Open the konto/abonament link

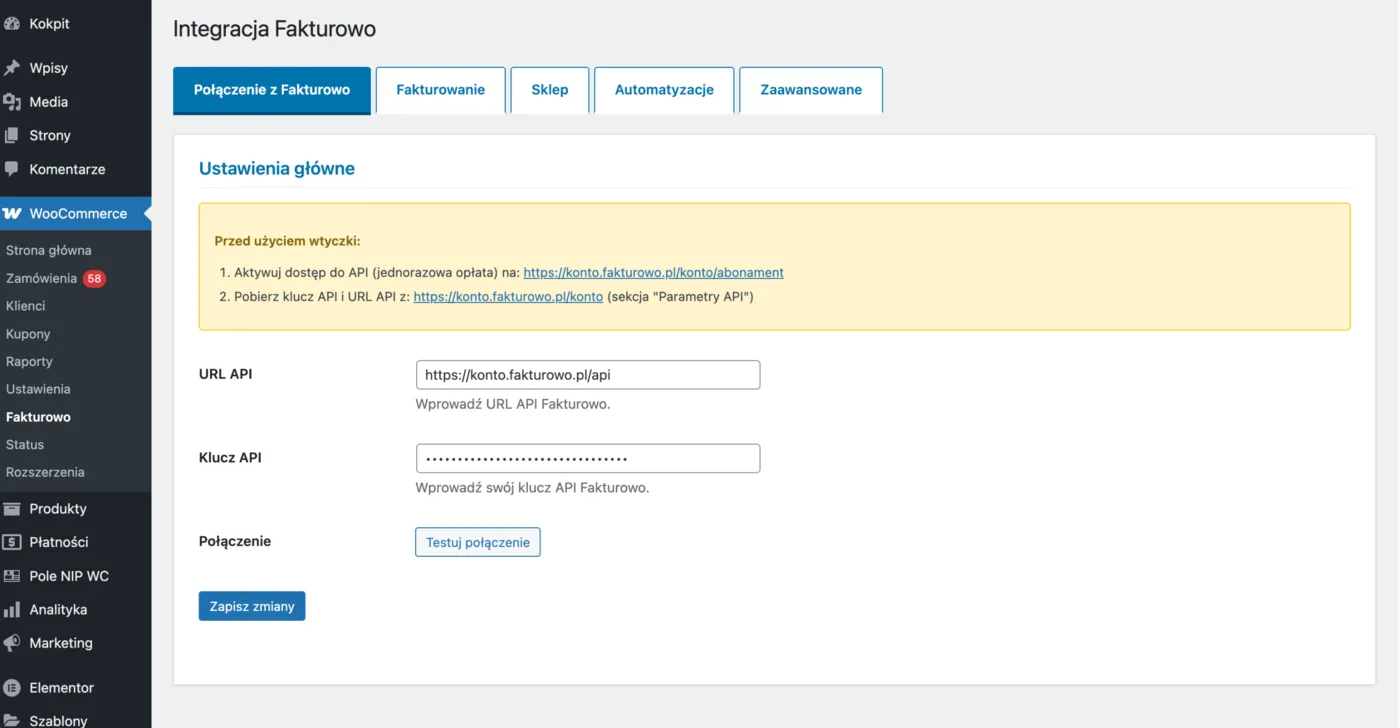coord(654,272)
